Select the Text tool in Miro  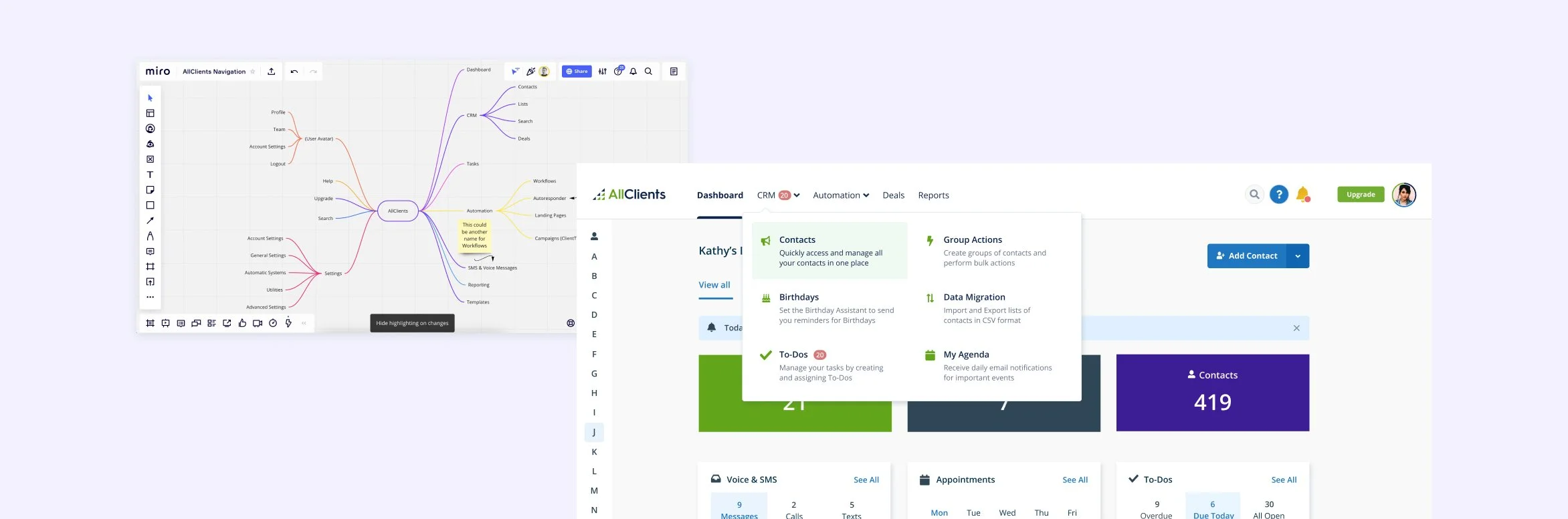pyautogui.click(x=150, y=175)
